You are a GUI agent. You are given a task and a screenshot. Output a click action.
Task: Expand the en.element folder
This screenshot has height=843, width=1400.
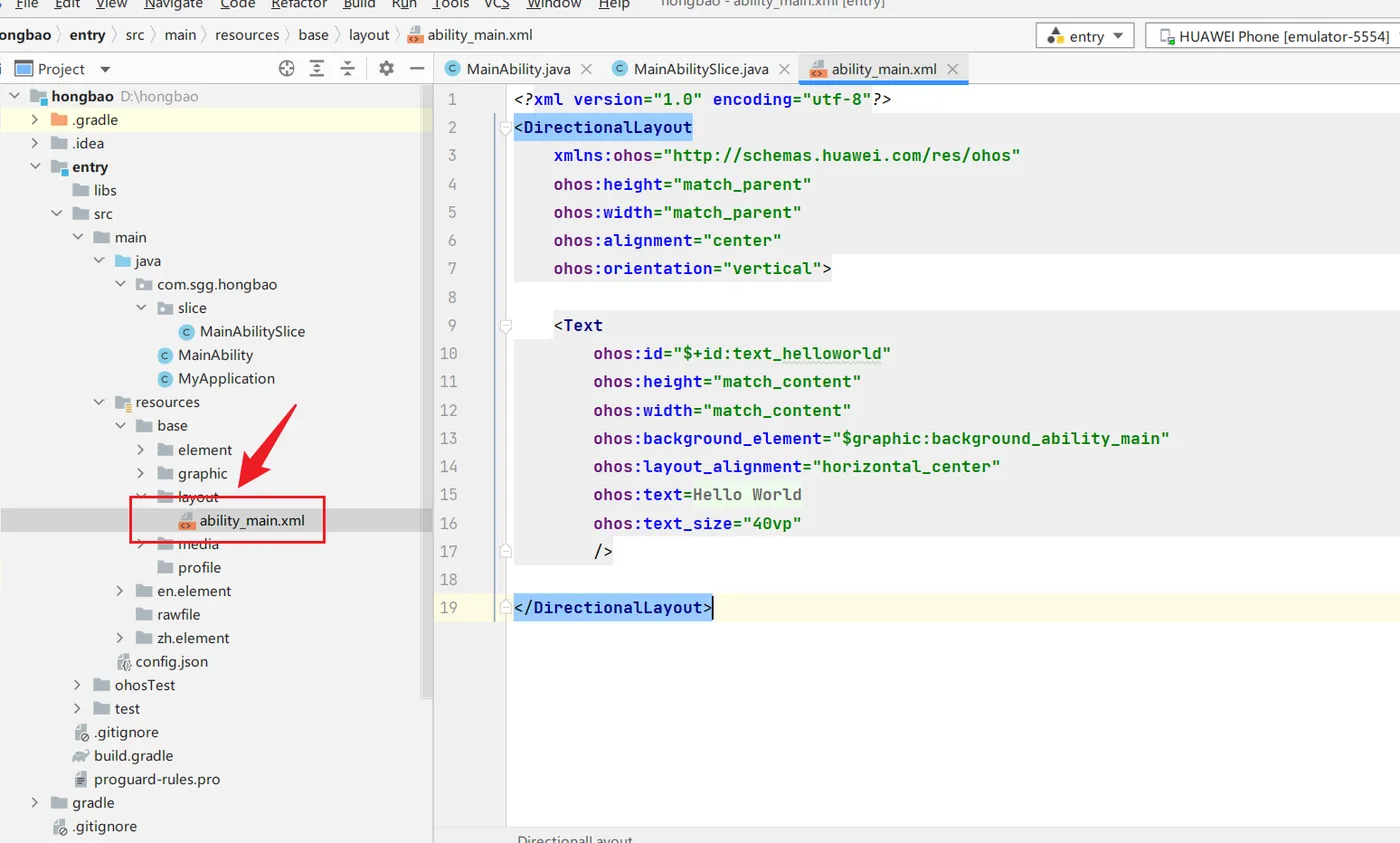pyautogui.click(x=120, y=591)
